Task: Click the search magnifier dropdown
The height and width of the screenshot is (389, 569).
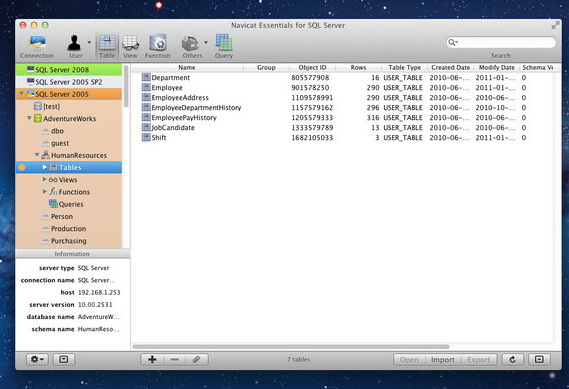Action: [x=453, y=42]
